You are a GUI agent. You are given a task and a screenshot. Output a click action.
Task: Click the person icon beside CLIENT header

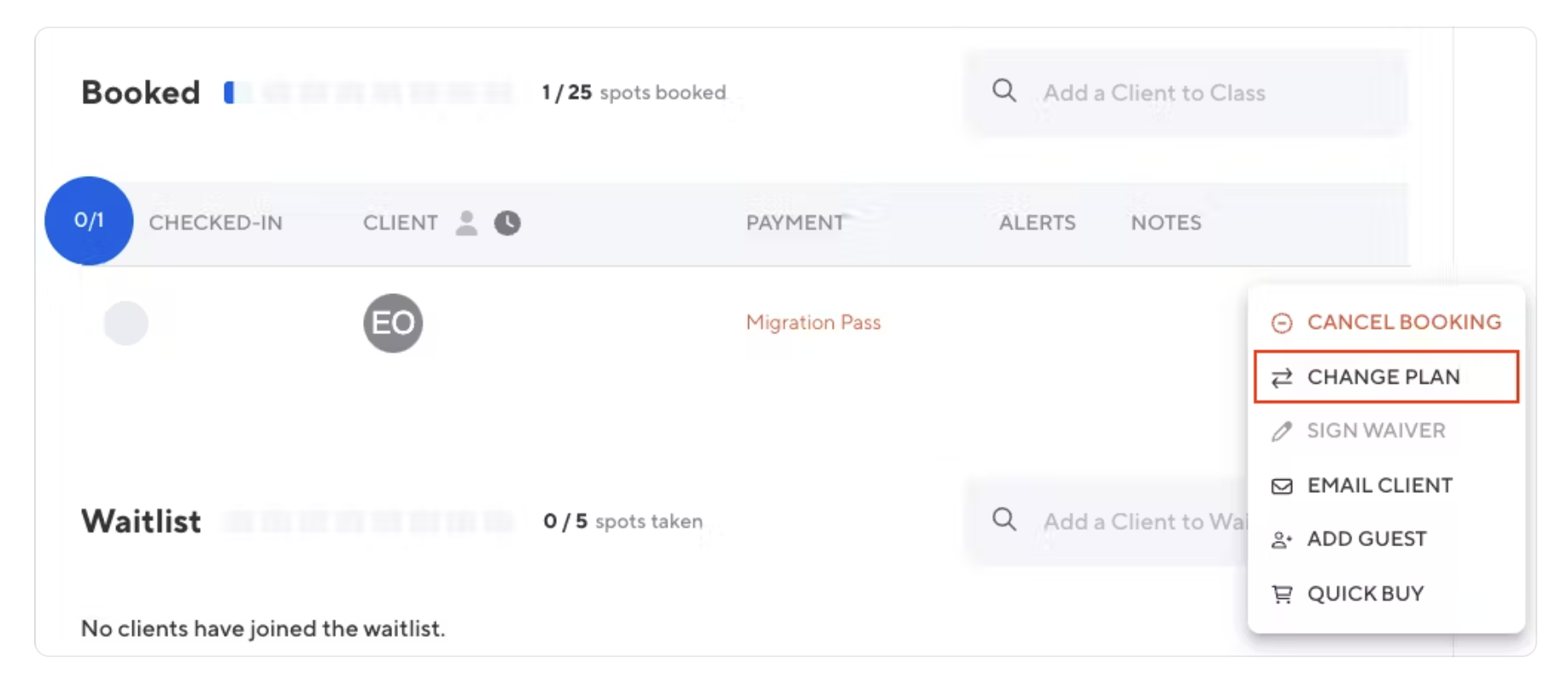pos(466,223)
